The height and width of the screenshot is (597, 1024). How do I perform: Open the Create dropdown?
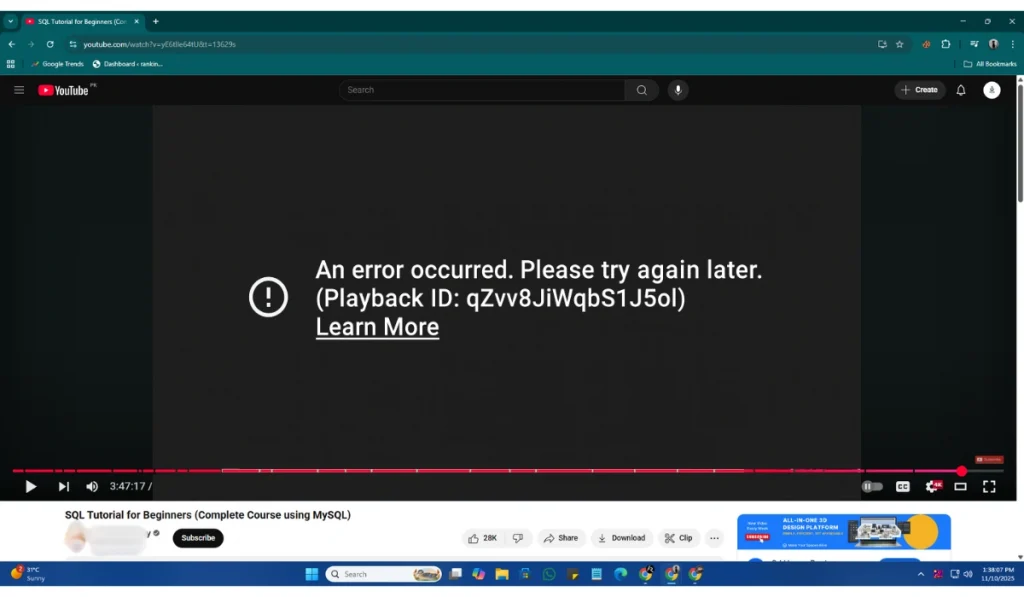[919, 90]
